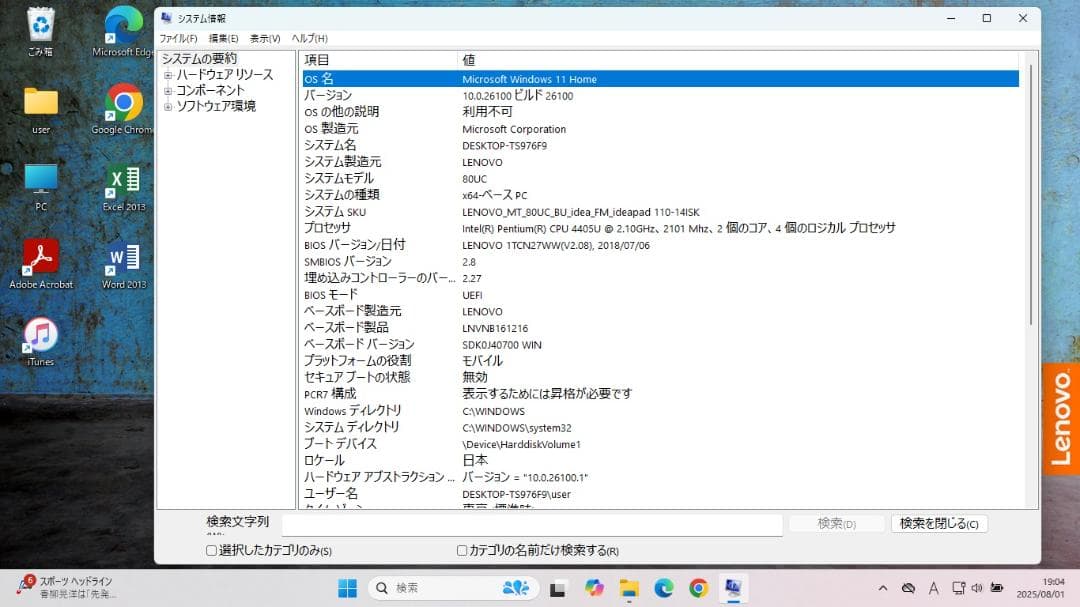Open the PC desktop icon
This screenshot has width=1080, height=607.
(x=41, y=187)
